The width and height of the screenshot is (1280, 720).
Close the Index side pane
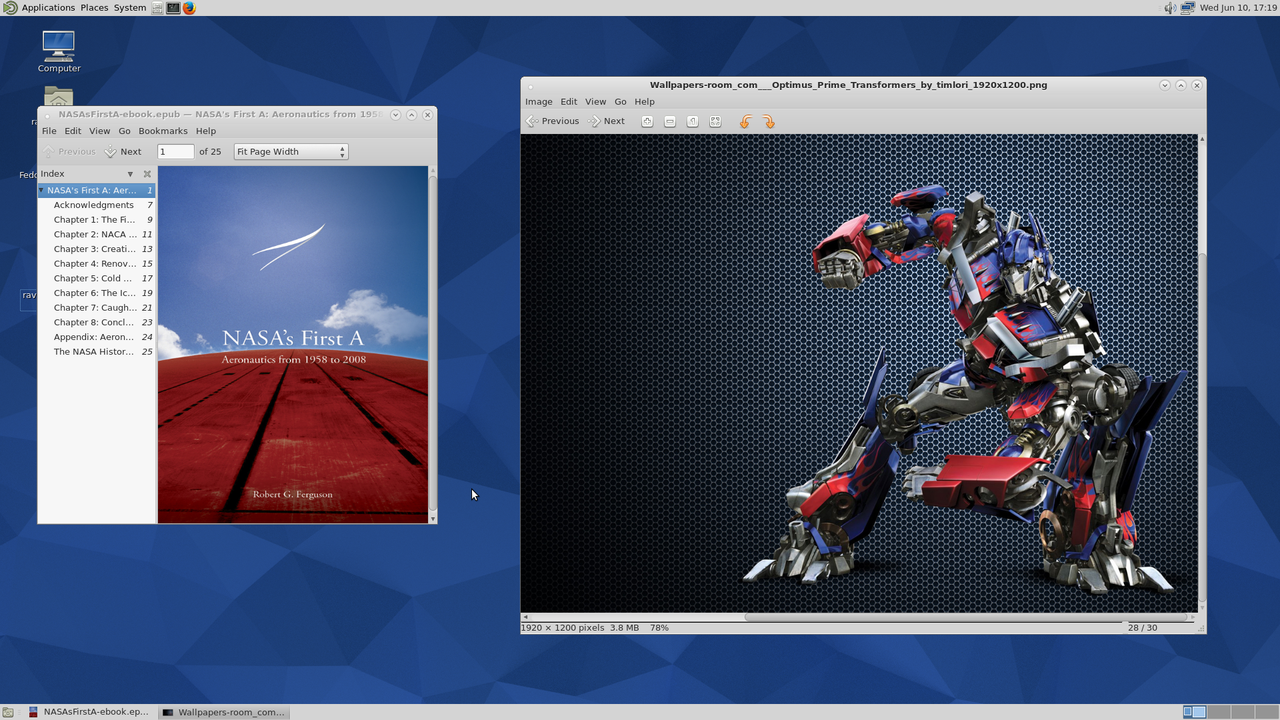[x=147, y=174]
